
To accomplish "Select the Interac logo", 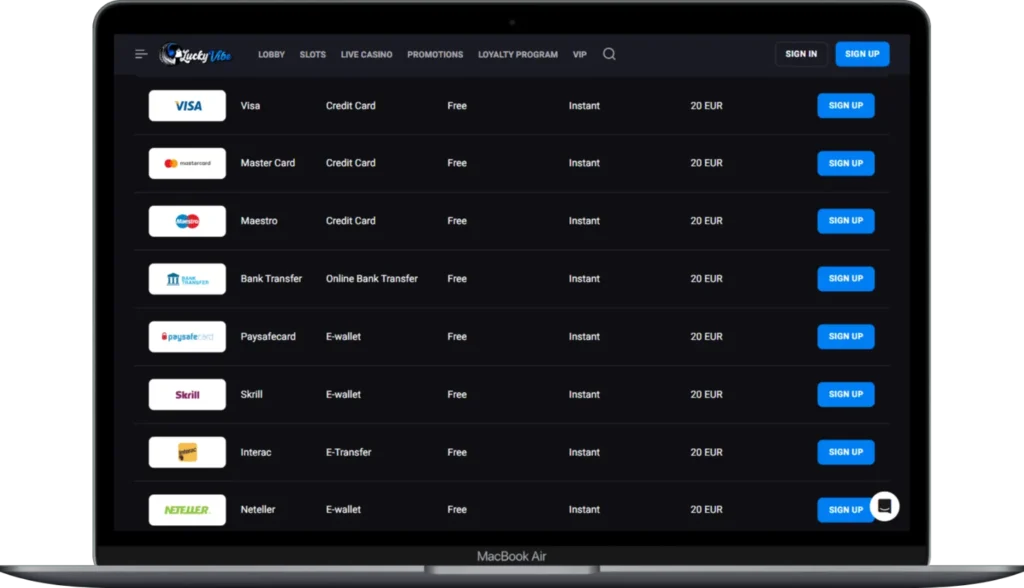I will 187,452.
